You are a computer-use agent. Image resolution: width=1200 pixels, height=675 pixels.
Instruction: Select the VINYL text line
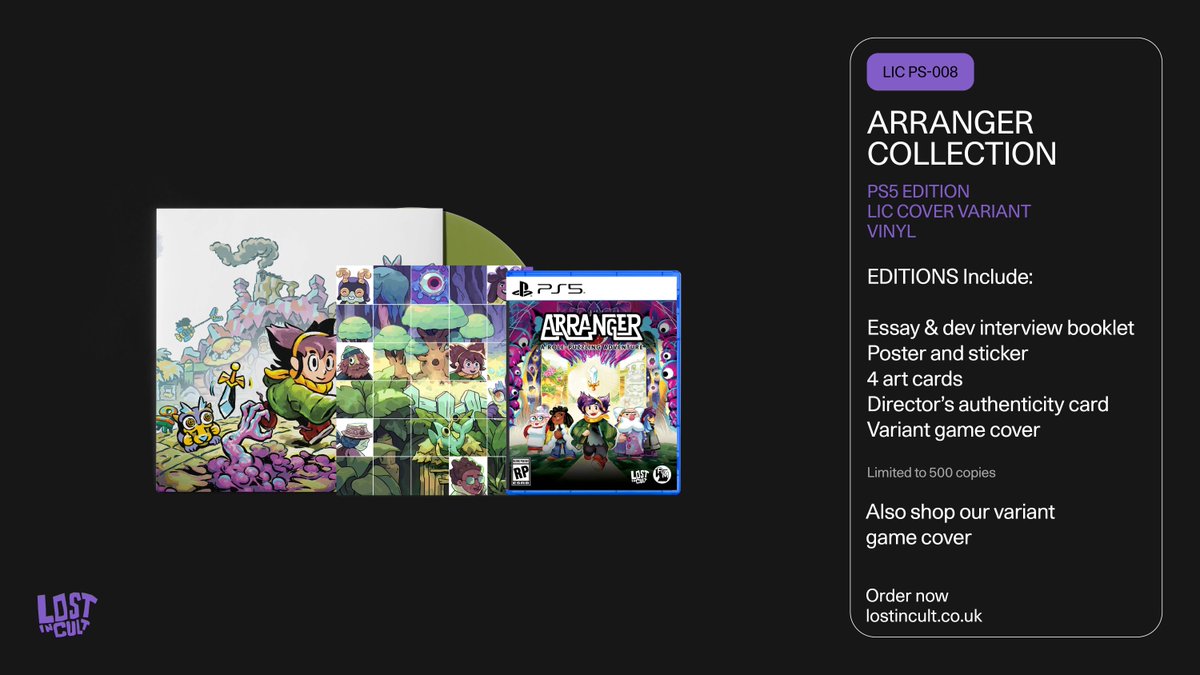coord(891,231)
